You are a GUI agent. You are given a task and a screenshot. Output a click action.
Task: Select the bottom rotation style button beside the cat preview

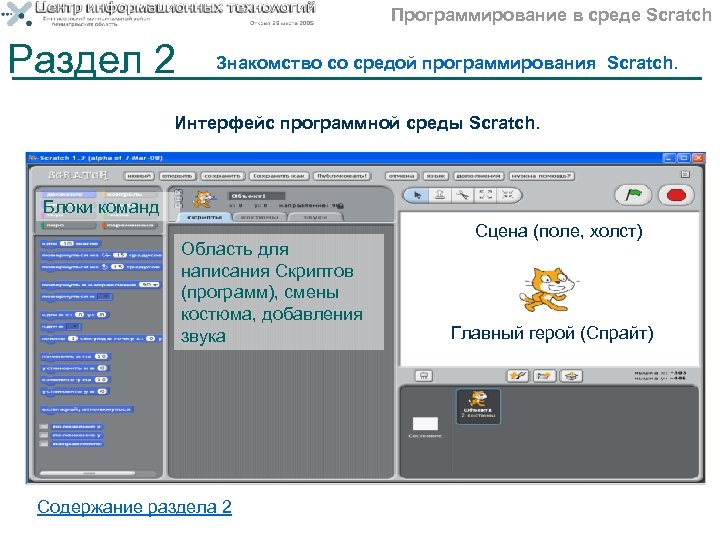tap(179, 207)
